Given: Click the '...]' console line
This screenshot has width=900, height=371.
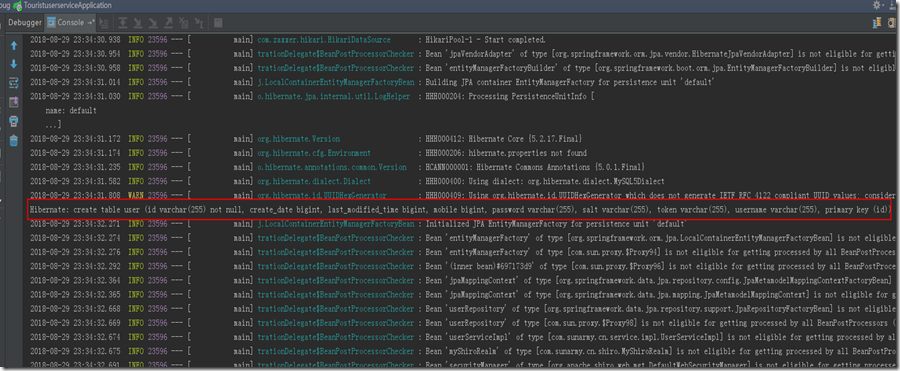Looking at the screenshot, I should [53, 124].
